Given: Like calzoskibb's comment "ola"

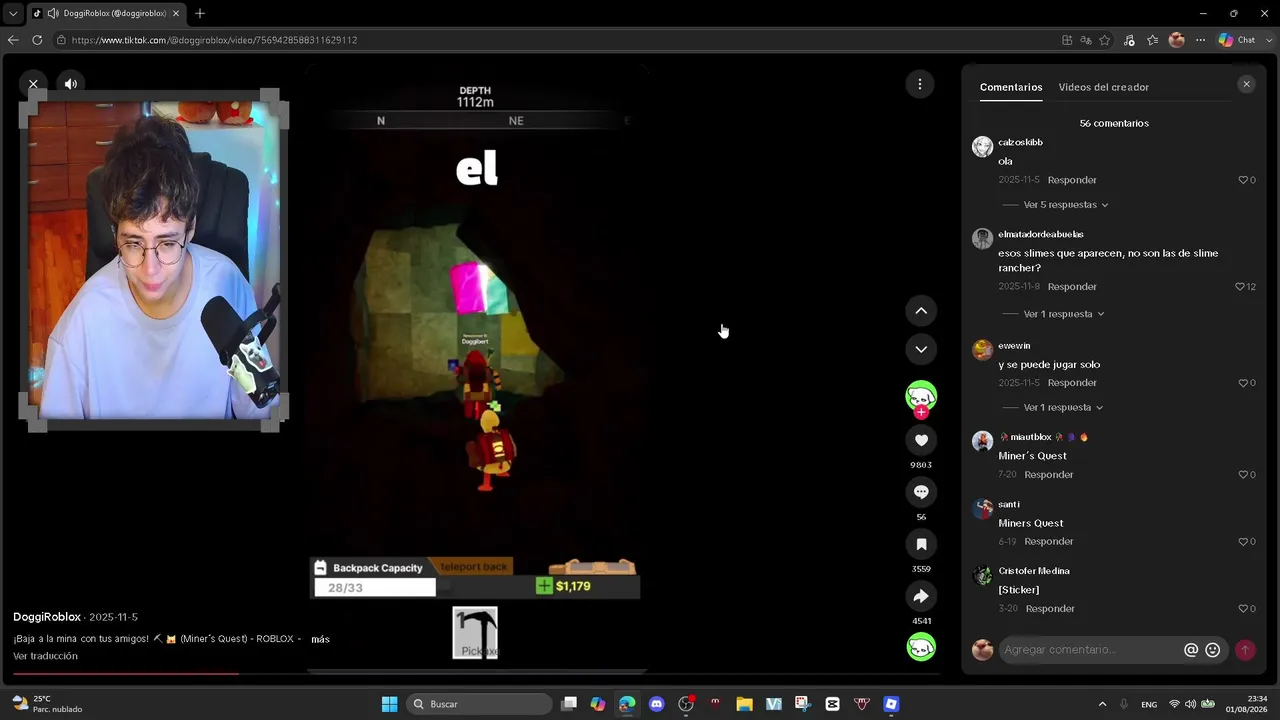Looking at the screenshot, I should pyautogui.click(x=1243, y=180).
